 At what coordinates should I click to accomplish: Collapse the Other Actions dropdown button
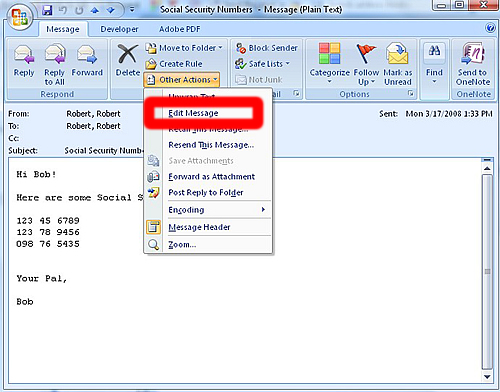click(x=182, y=80)
